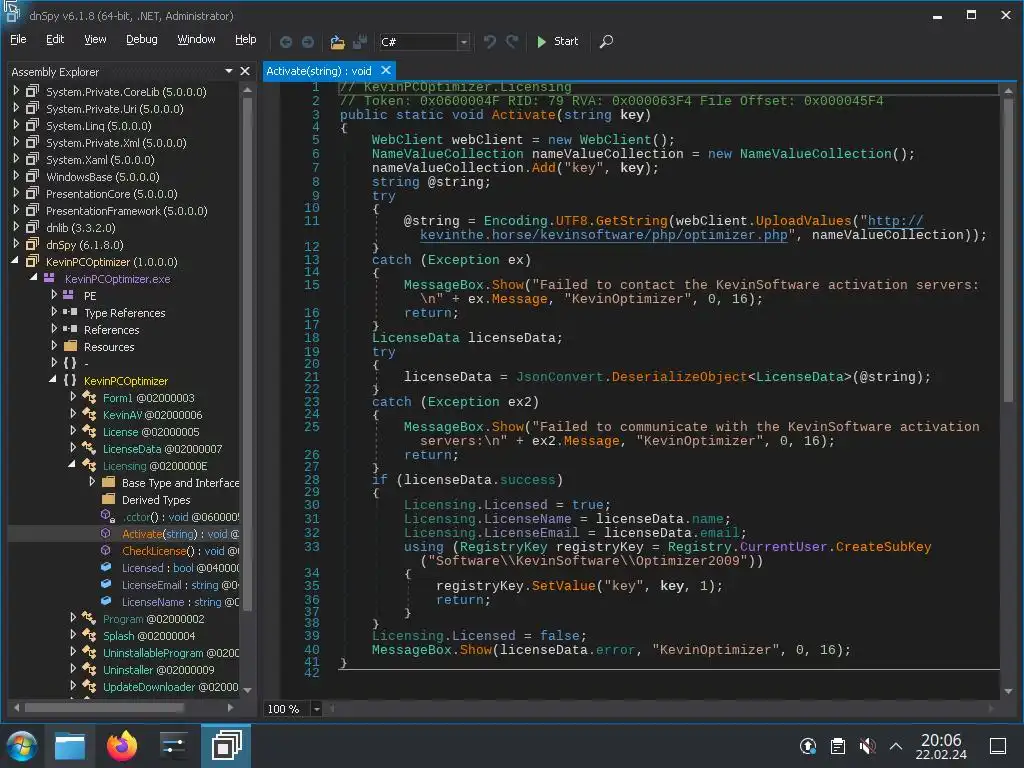Collapse the Licensing @0200000E class node

(x=72, y=464)
